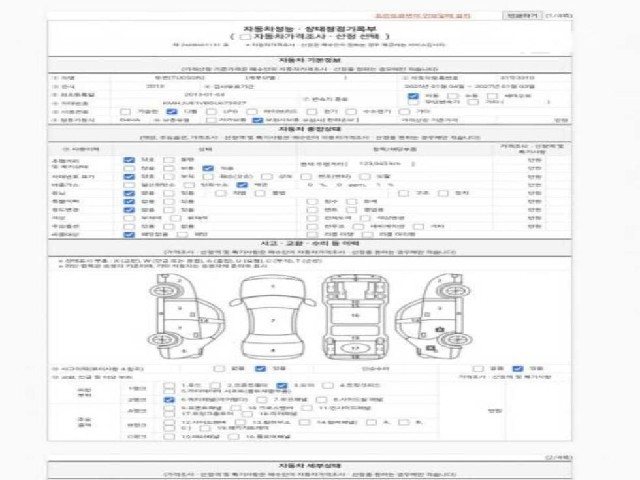Image resolution: width=640 pixels, height=480 pixels.
Task: Click the underbody car diagram
Action: coord(354,318)
